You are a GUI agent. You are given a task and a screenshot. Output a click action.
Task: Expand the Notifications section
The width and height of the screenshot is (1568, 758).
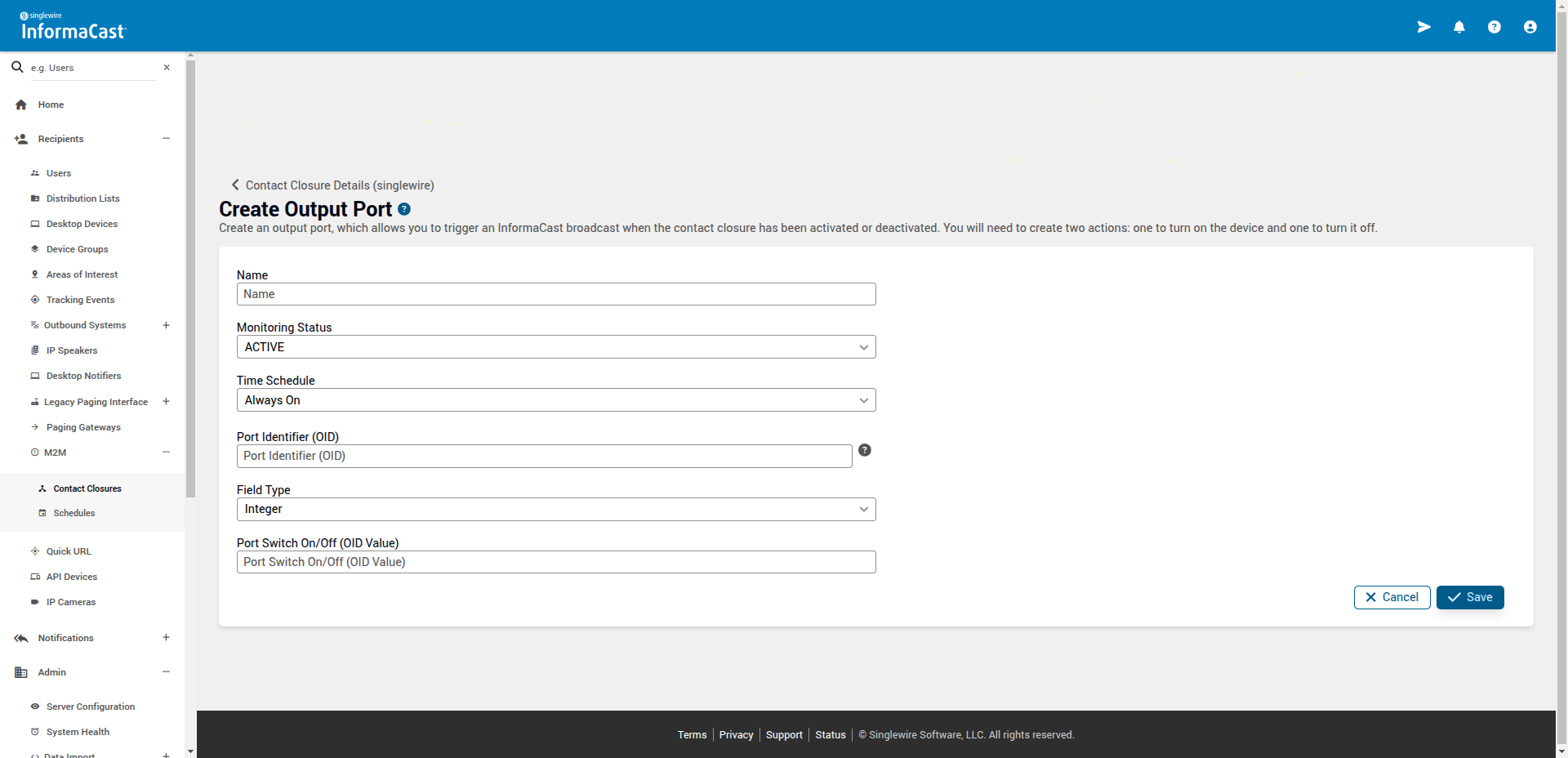click(166, 638)
